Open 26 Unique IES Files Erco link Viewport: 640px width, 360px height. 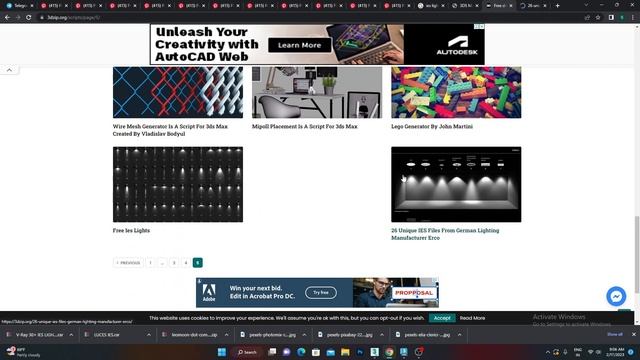pyautogui.click(x=445, y=234)
